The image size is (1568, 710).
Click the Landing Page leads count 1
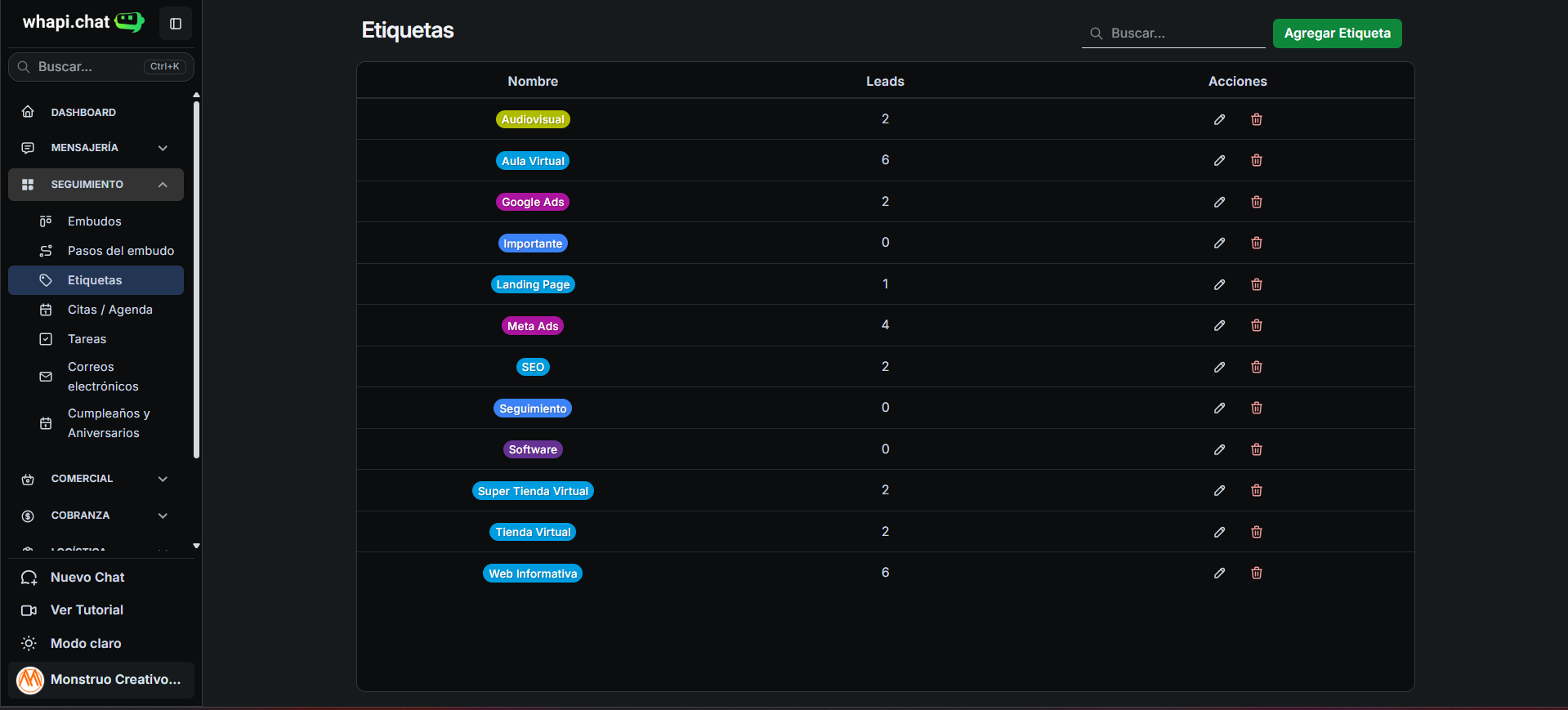(x=885, y=284)
